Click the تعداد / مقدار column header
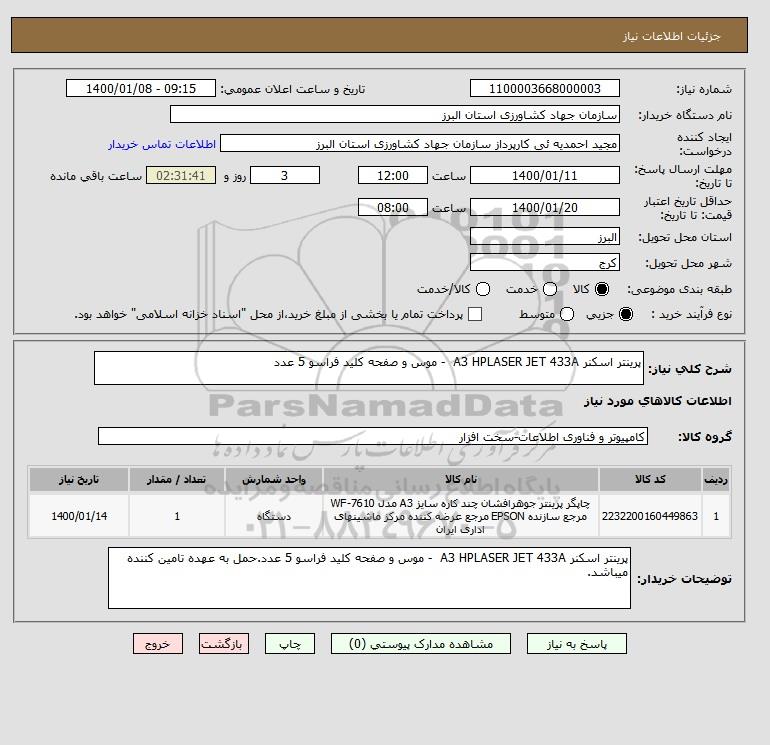Screen dimensions: 770x745 (x=177, y=479)
